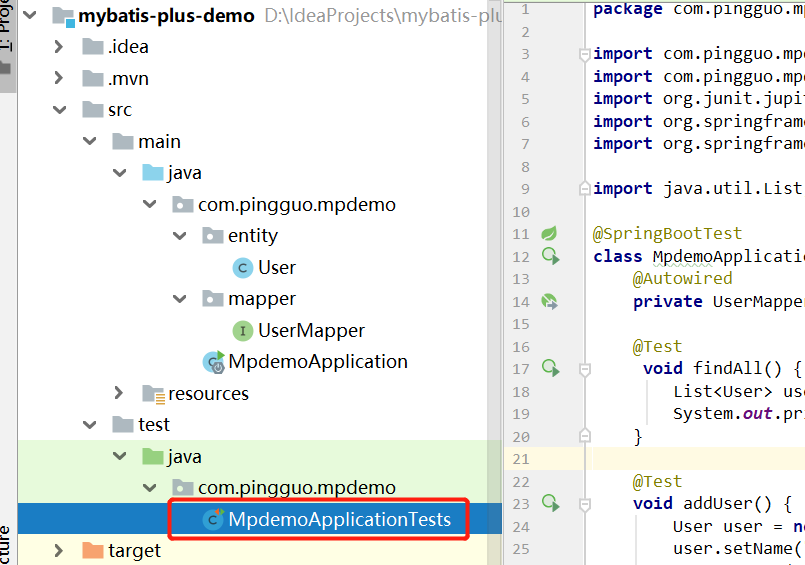This screenshot has width=805, height=565.
Task: Place cursor on empty line 21
Action: (x=698, y=459)
